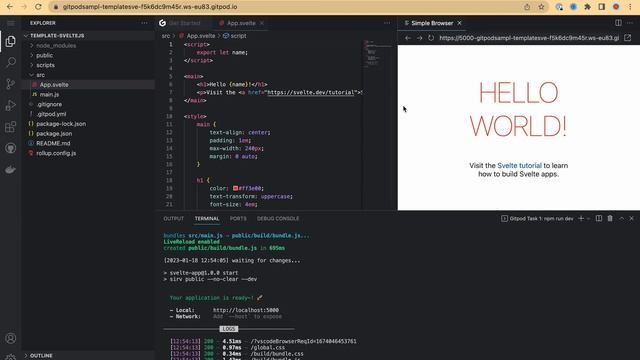Close the App.svelte editor tab
This screenshot has width=640, height=360.
tap(262, 23)
